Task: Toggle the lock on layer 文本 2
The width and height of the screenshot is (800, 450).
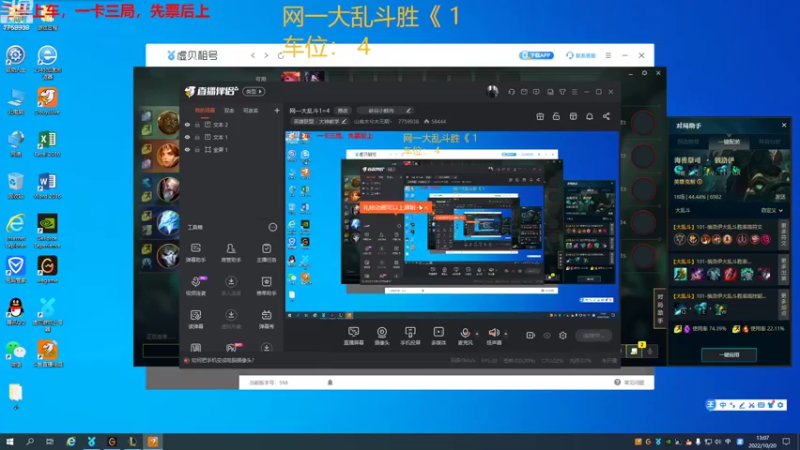Action: coord(197,124)
